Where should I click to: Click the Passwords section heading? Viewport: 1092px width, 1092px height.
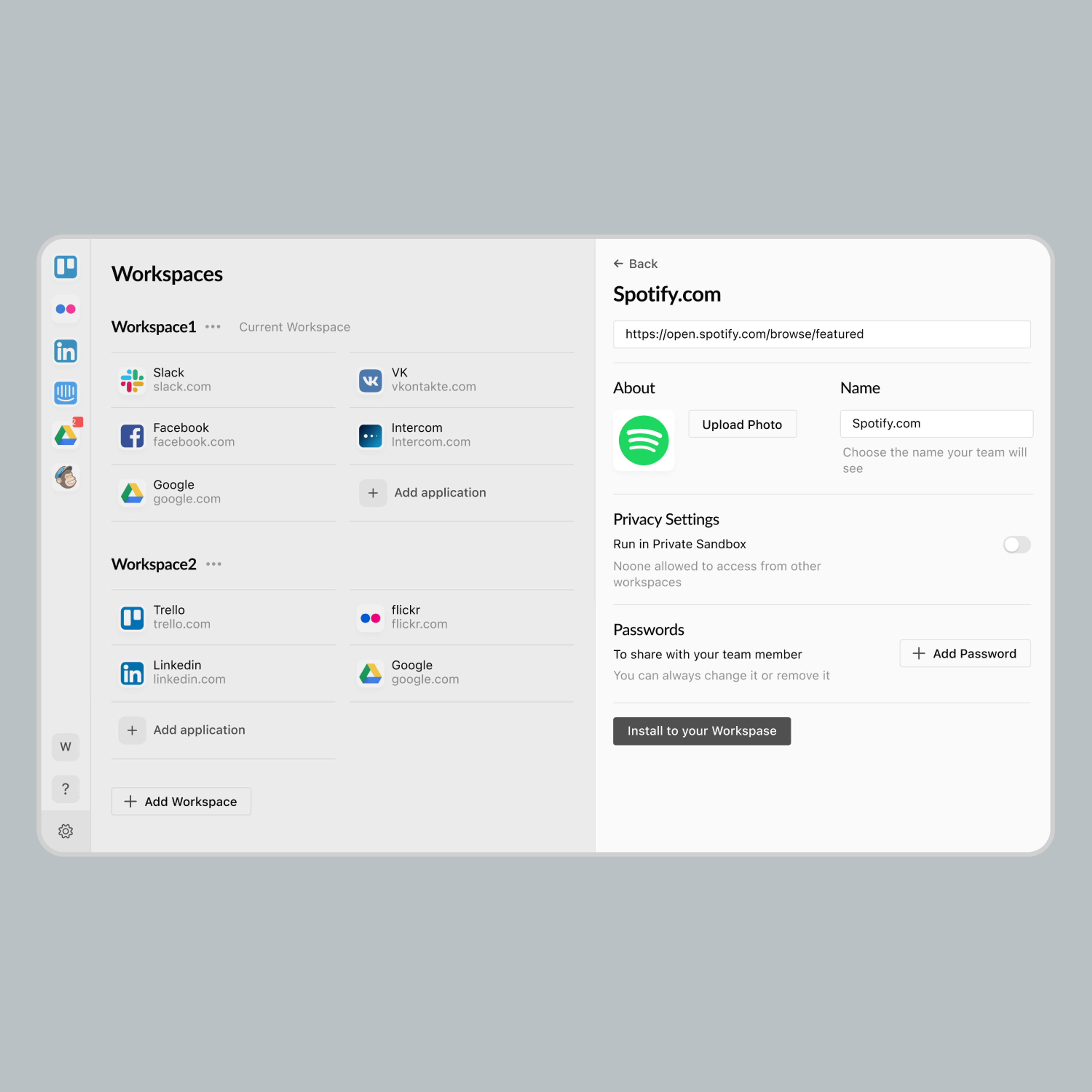pos(648,630)
